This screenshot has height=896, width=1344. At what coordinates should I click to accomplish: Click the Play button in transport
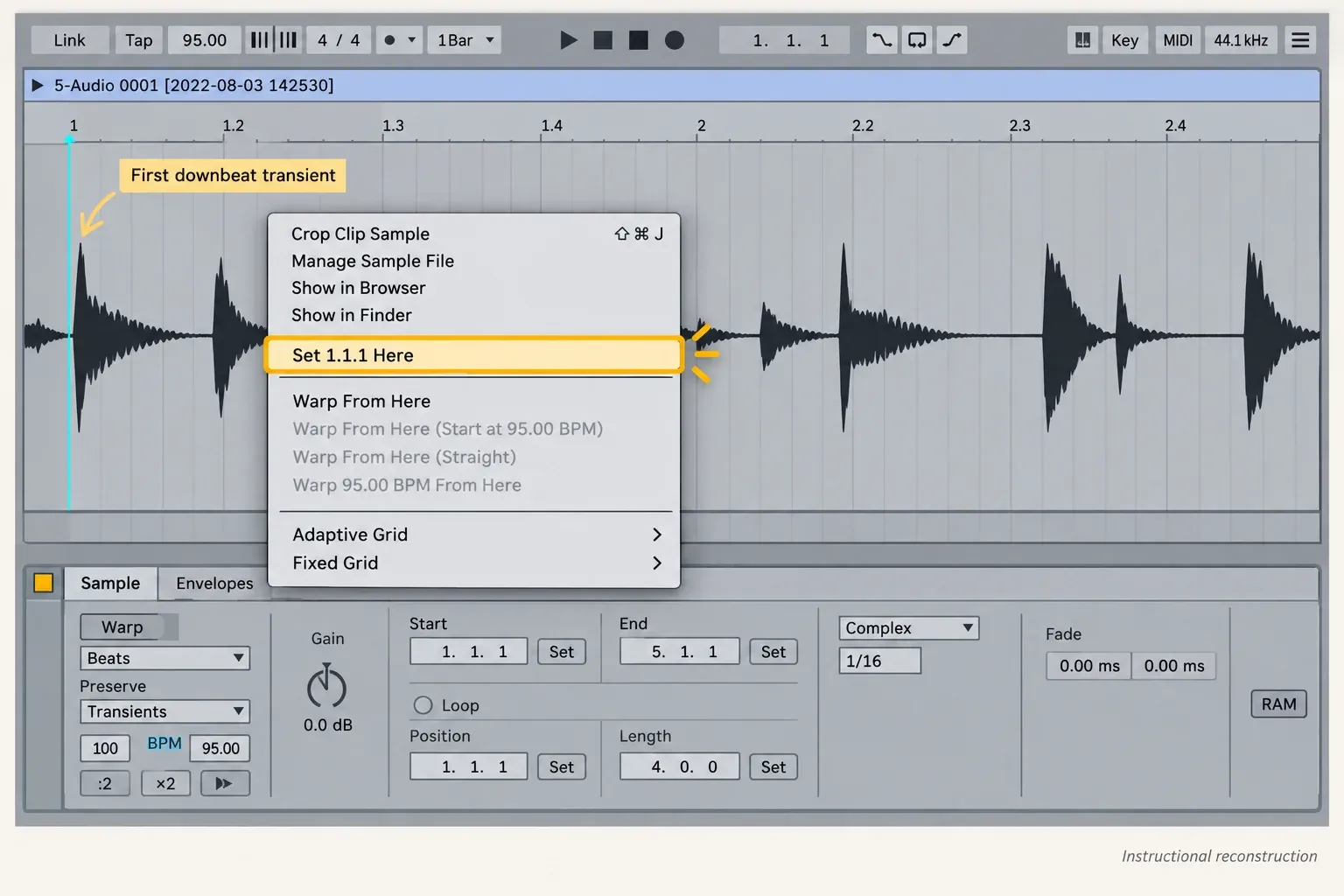[568, 40]
